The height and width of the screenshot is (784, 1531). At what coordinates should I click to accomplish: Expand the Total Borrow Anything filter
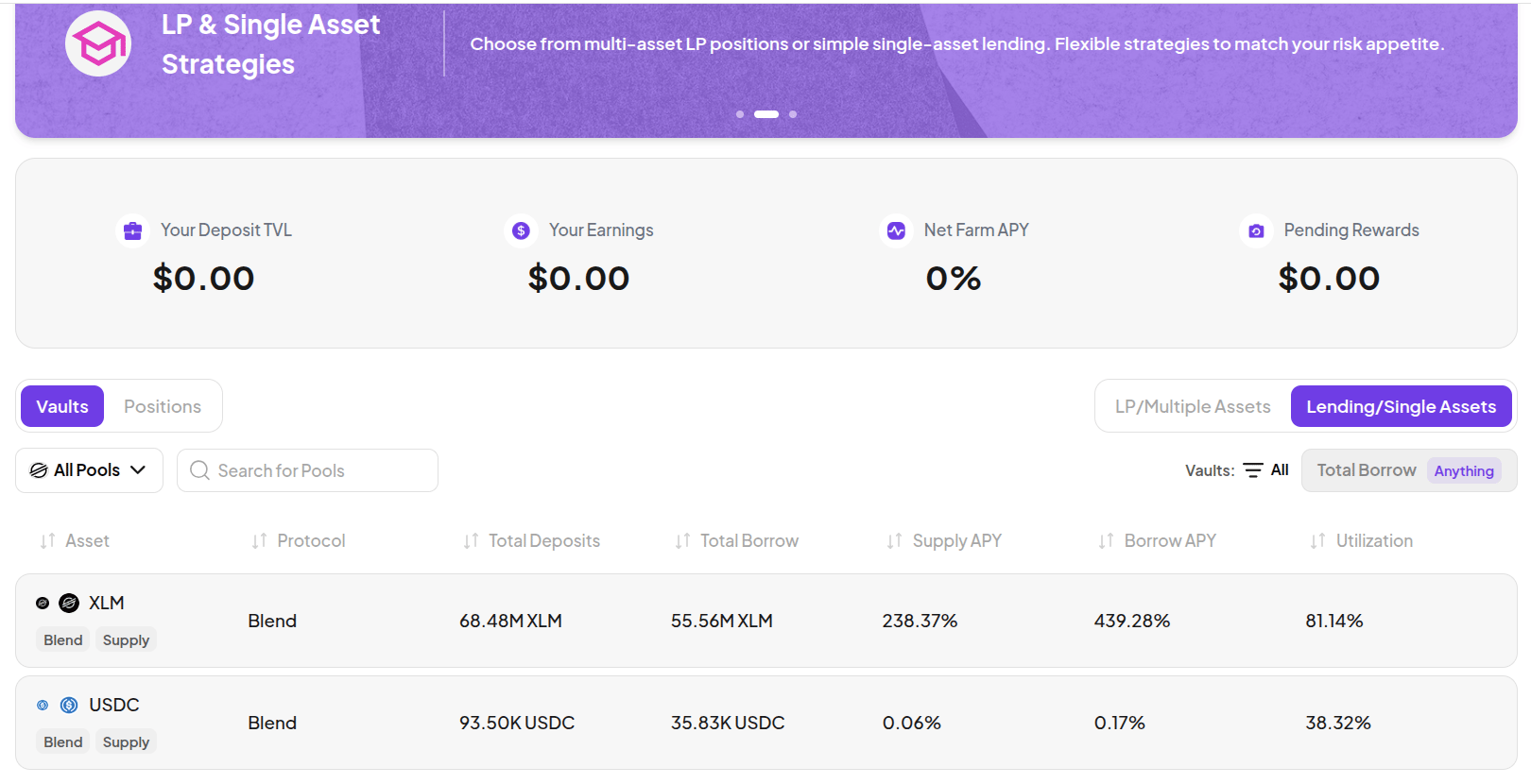(1408, 470)
